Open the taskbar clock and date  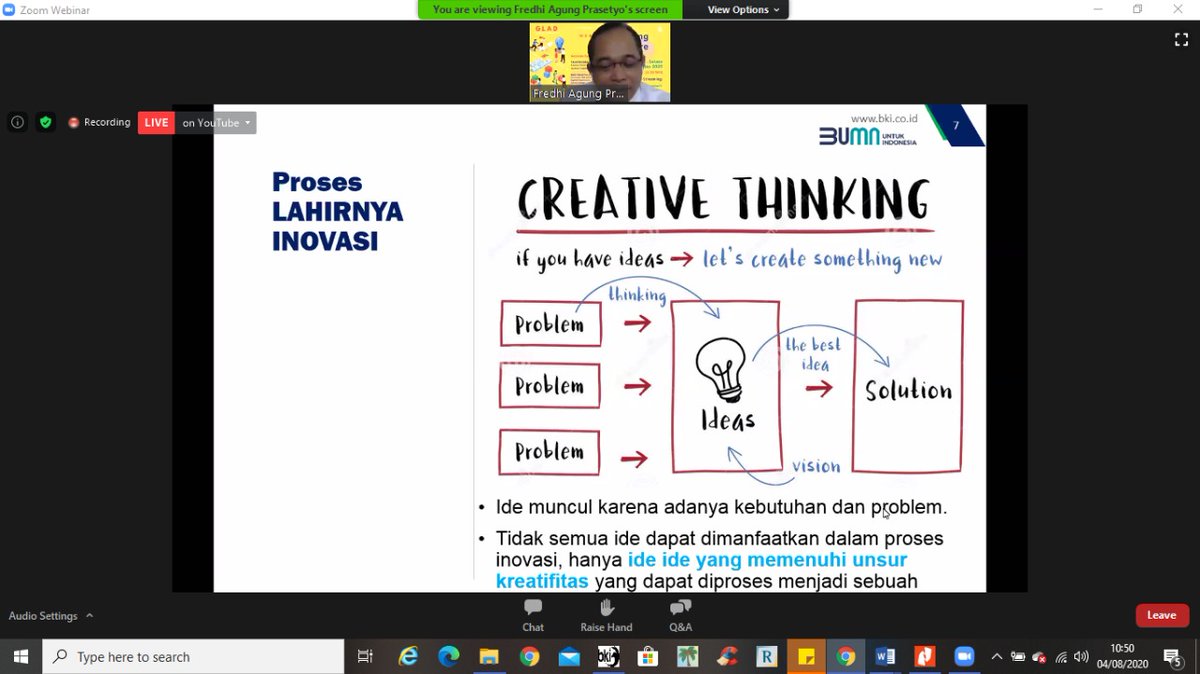click(x=1123, y=656)
